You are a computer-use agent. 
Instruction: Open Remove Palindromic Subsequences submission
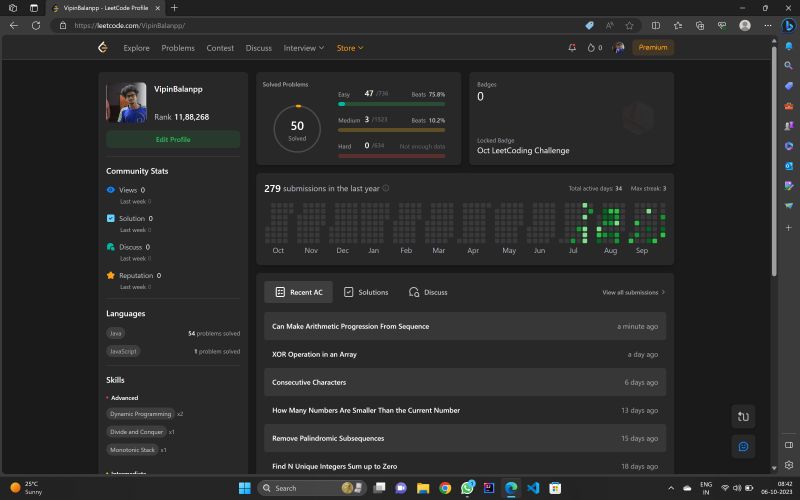pos(465,438)
